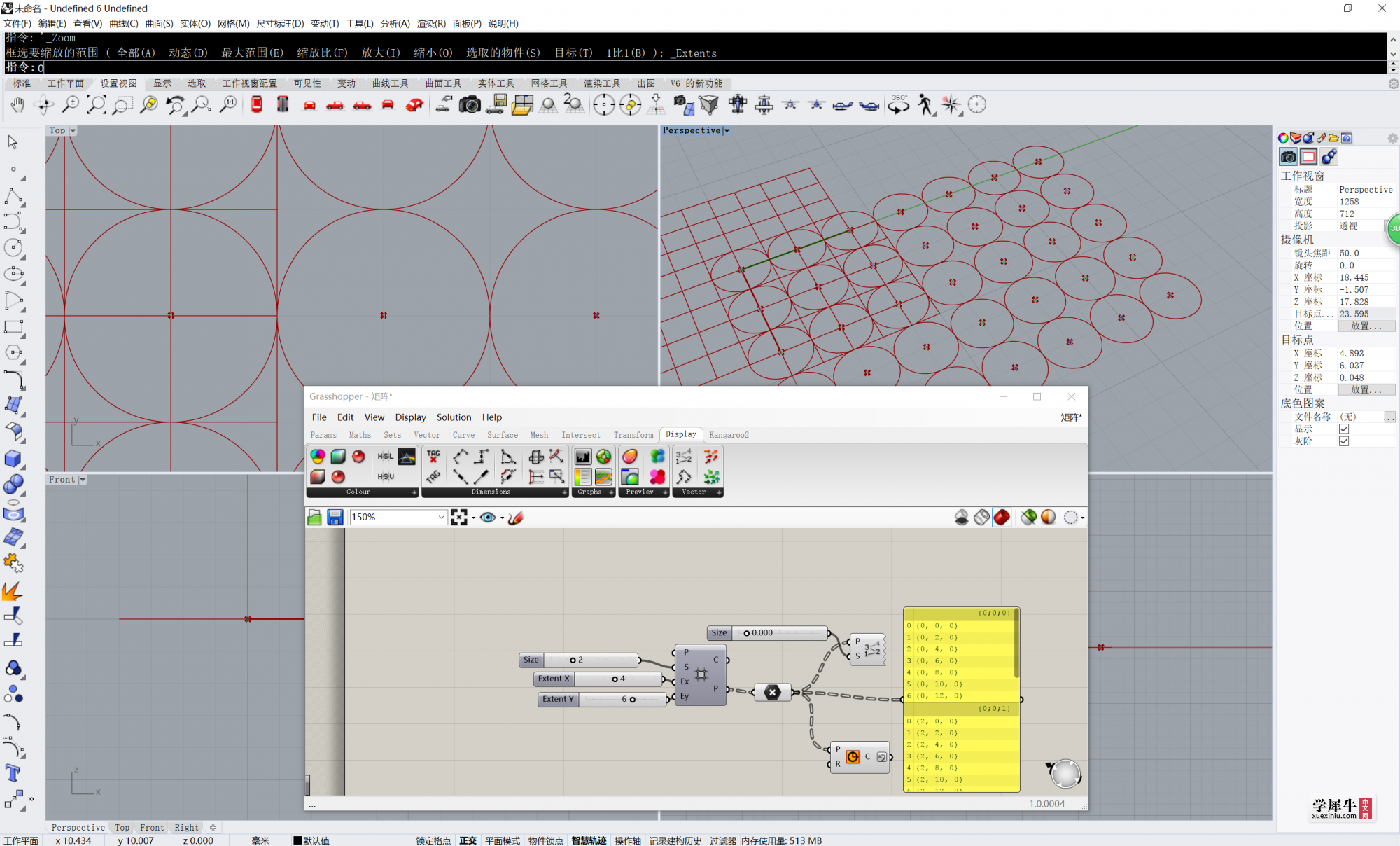Image resolution: width=1400 pixels, height=846 pixels.
Task: Click the camera view properties icon in panel
Action: (1288, 157)
